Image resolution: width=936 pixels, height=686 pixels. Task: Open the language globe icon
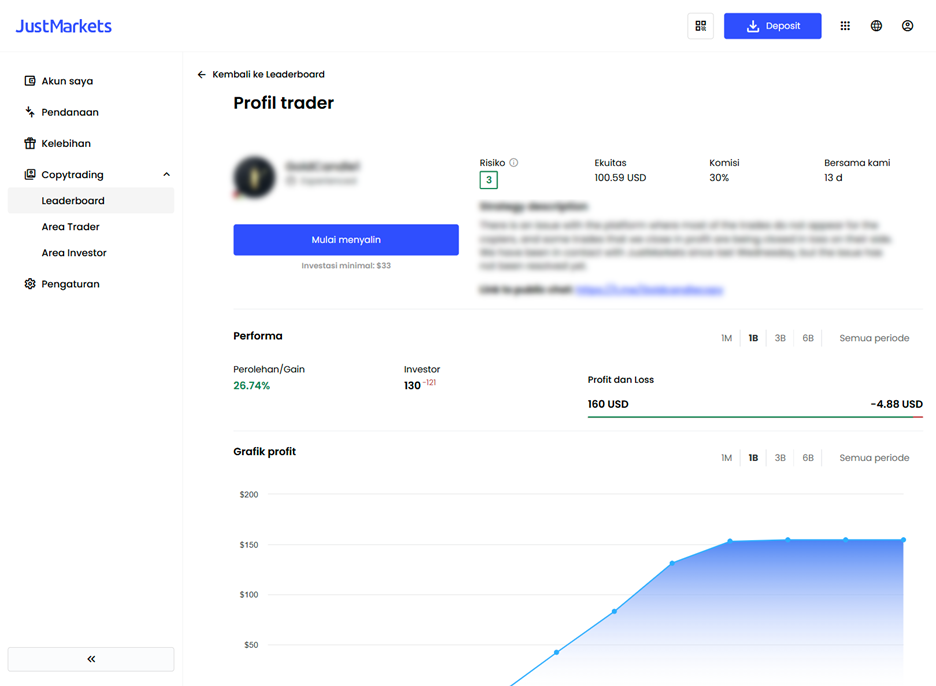[876, 26]
